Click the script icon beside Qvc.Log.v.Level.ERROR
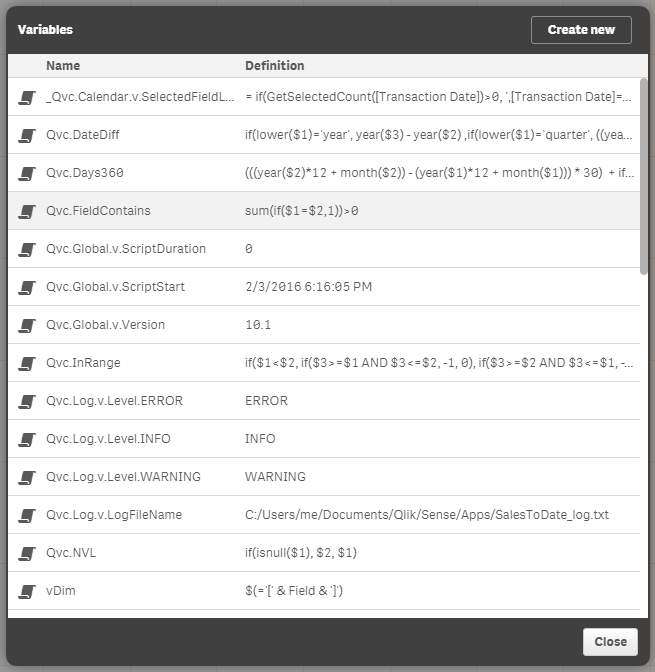The image size is (655, 672). point(27,401)
